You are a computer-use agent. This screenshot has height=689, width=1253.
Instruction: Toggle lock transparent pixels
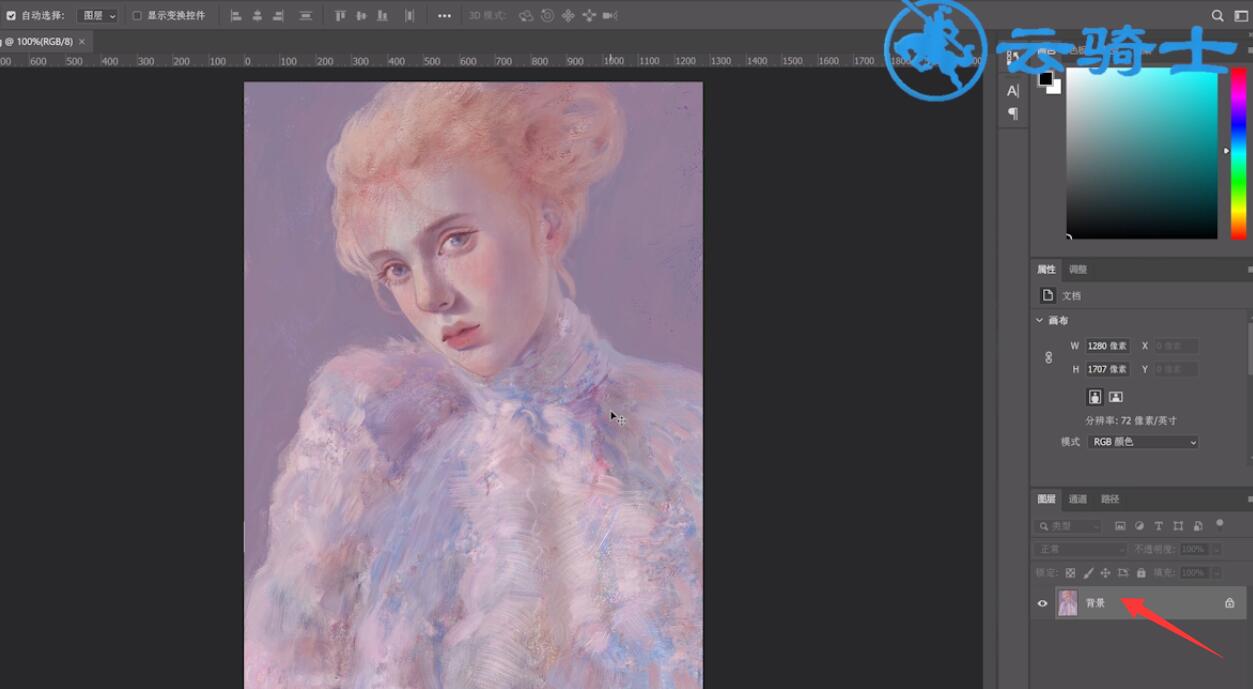point(1070,573)
